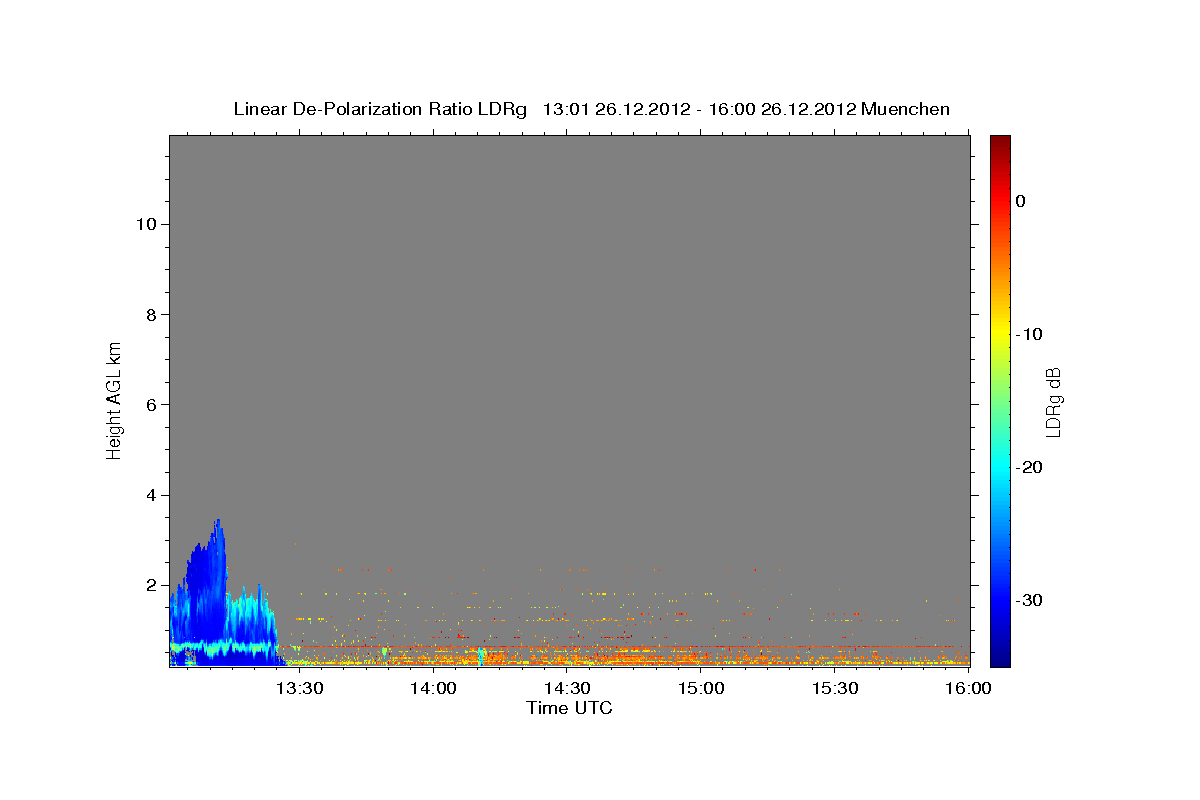Click the orange horizontal line echo near 15:00
Viewport: 1200px width, 800px height.
point(700,647)
